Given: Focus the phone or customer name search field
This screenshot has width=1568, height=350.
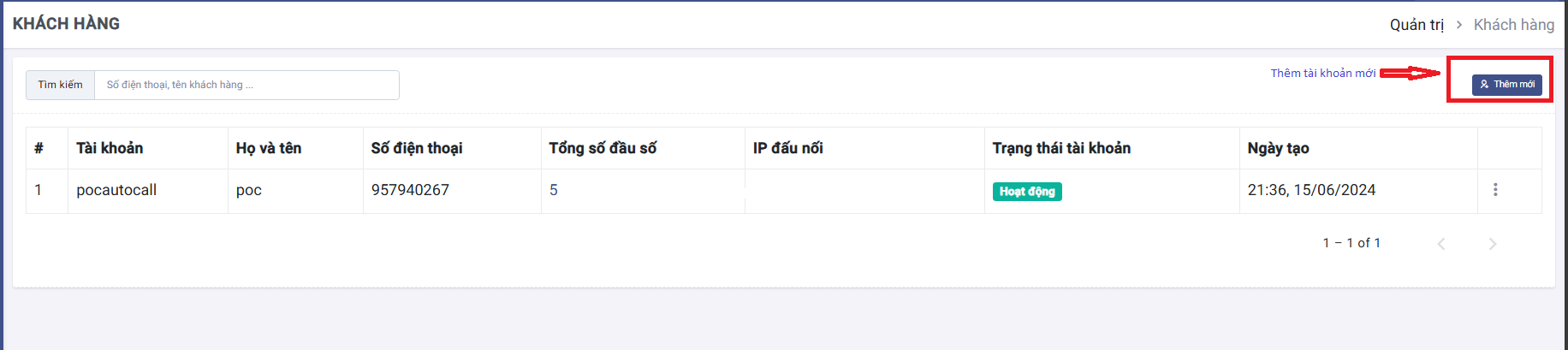Looking at the screenshot, I should [x=246, y=85].
